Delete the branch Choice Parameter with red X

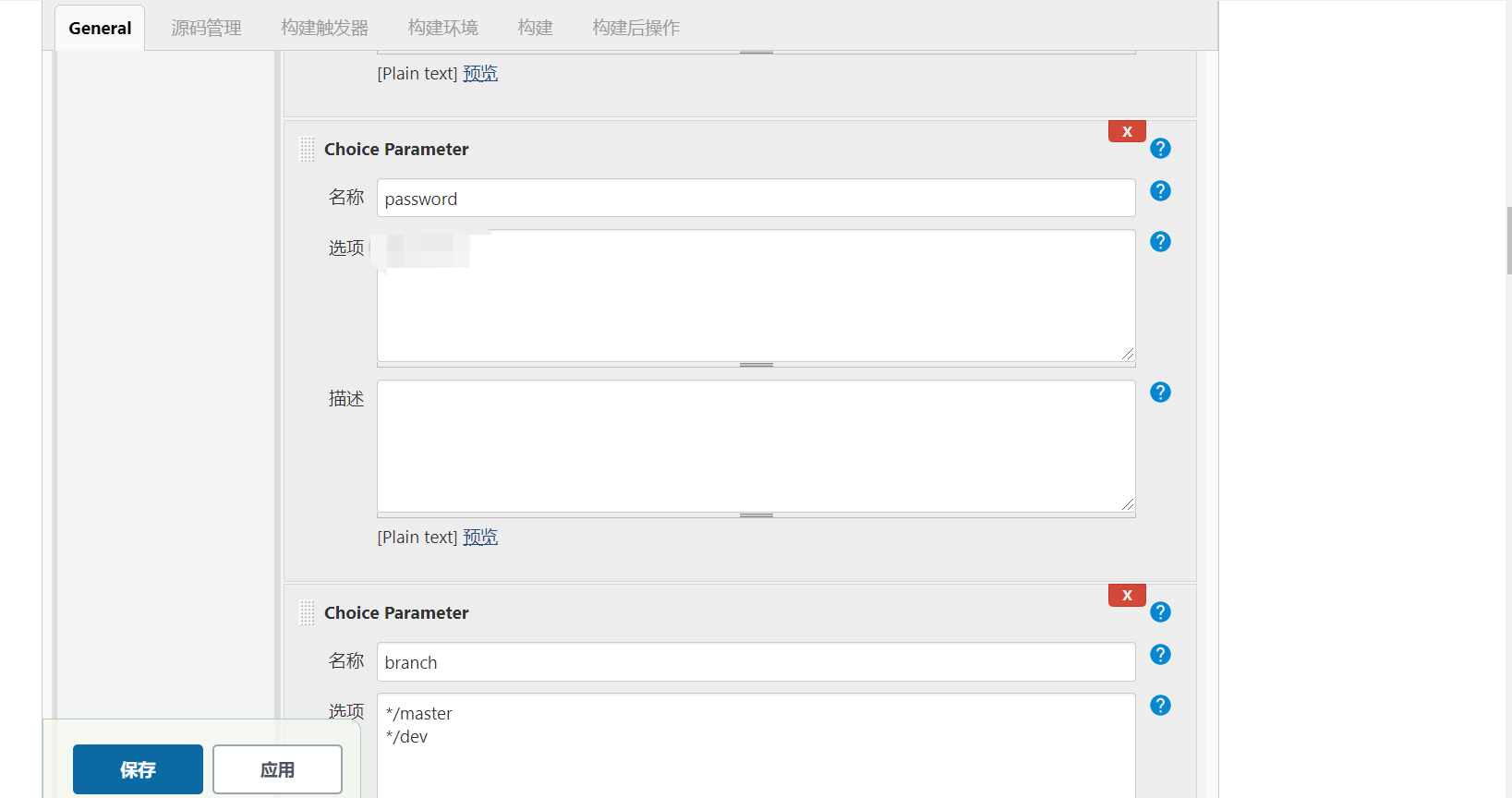pyautogui.click(x=1127, y=595)
